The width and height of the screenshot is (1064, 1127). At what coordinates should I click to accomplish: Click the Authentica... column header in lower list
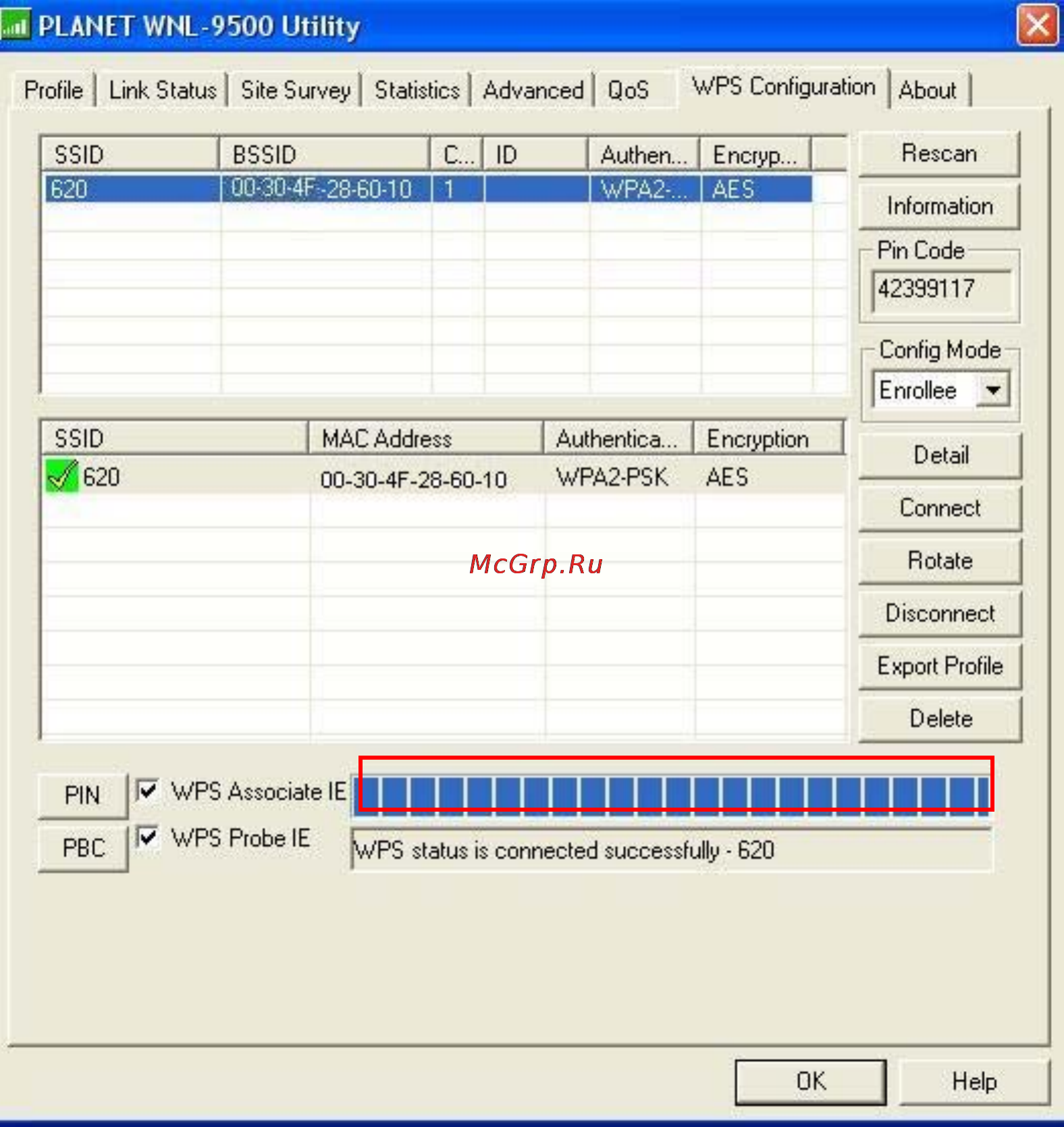(x=618, y=439)
